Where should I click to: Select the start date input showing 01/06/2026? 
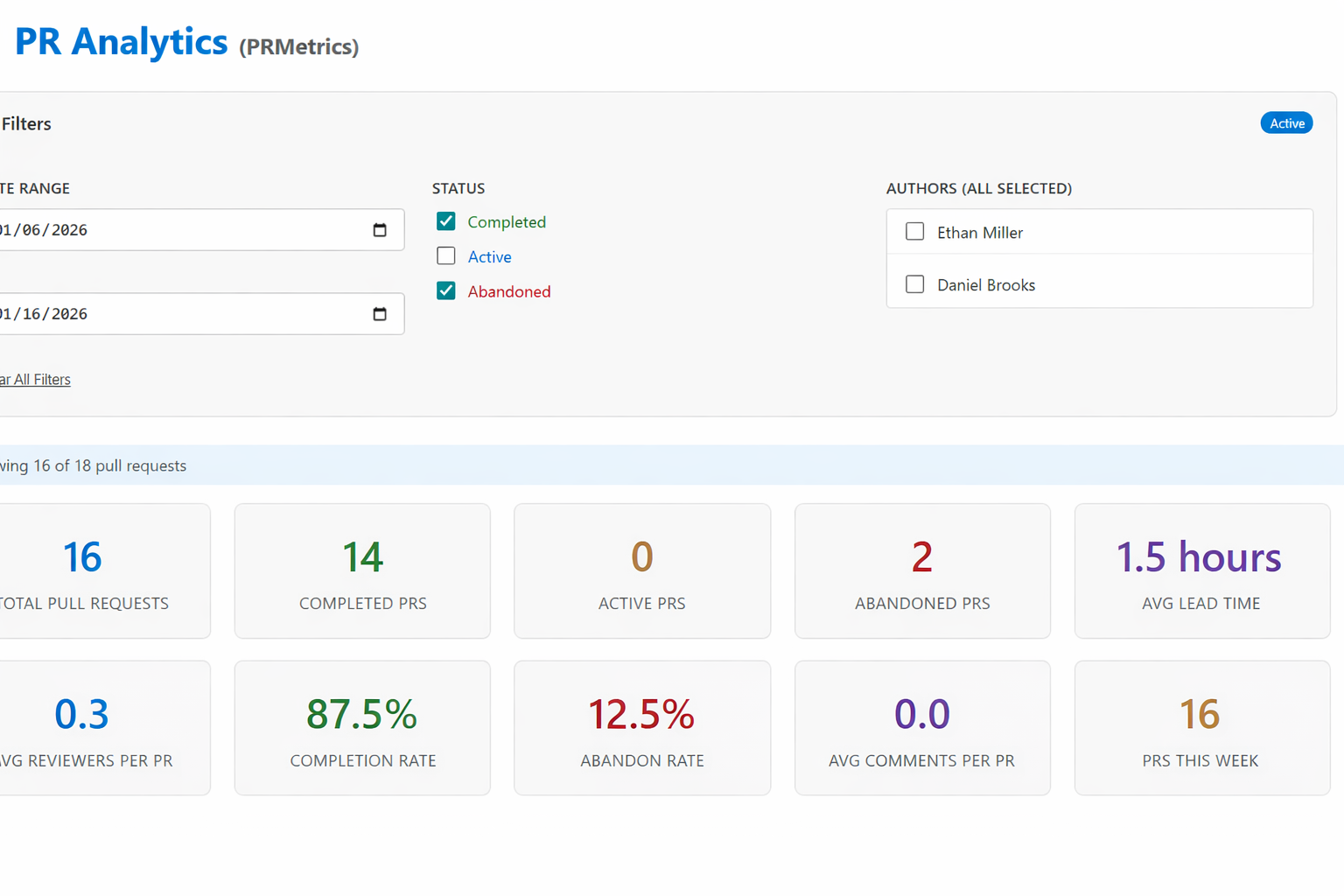pyautogui.click(x=175, y=229)
